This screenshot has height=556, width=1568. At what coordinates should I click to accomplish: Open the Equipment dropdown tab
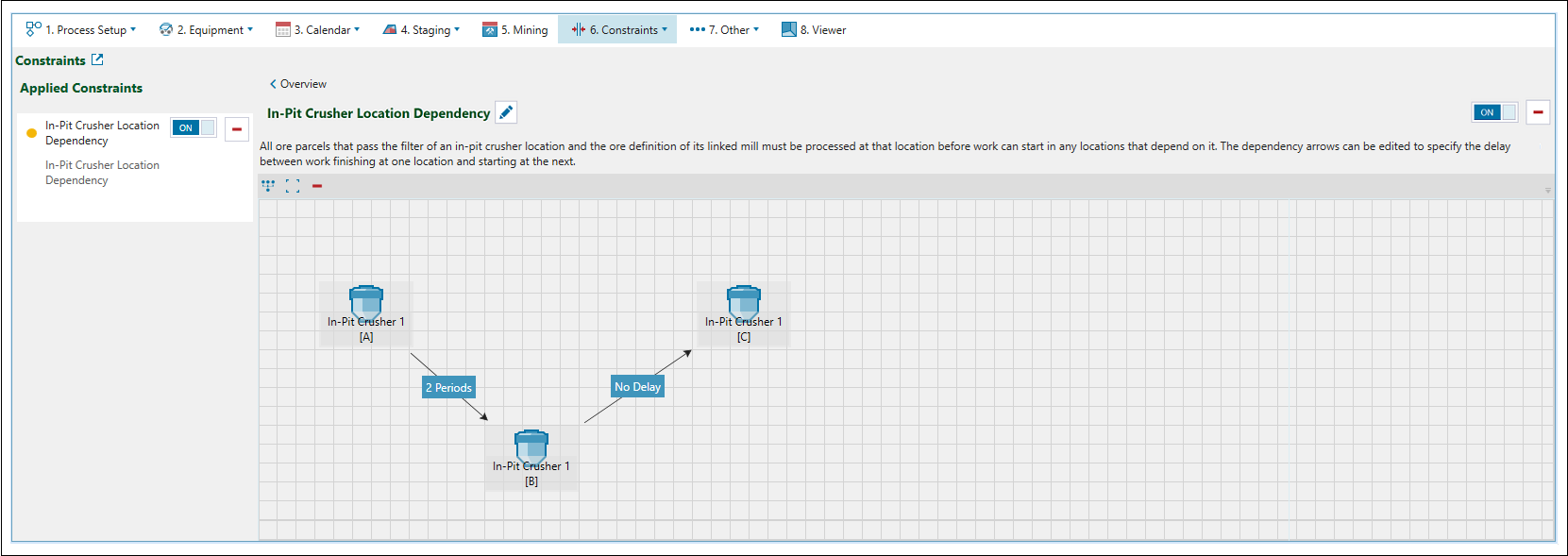tap(206, 29)
